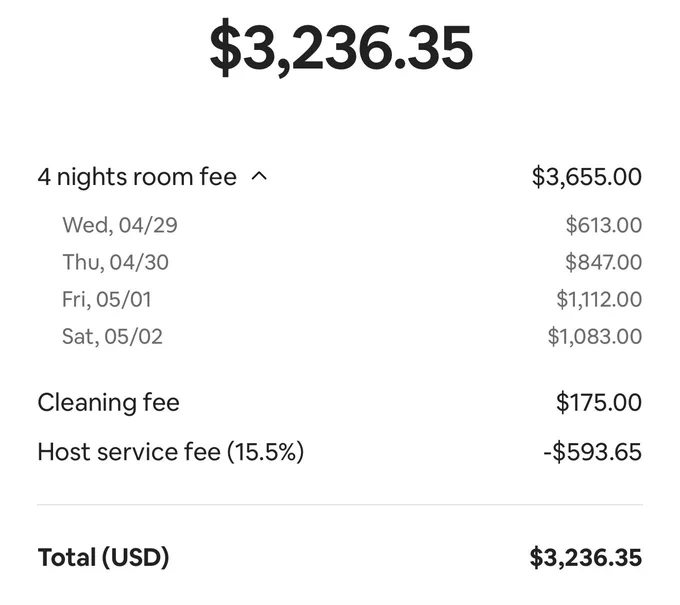Click the Wed, 04/29 night row
The image size is (680, 605).
click(340, 225)
